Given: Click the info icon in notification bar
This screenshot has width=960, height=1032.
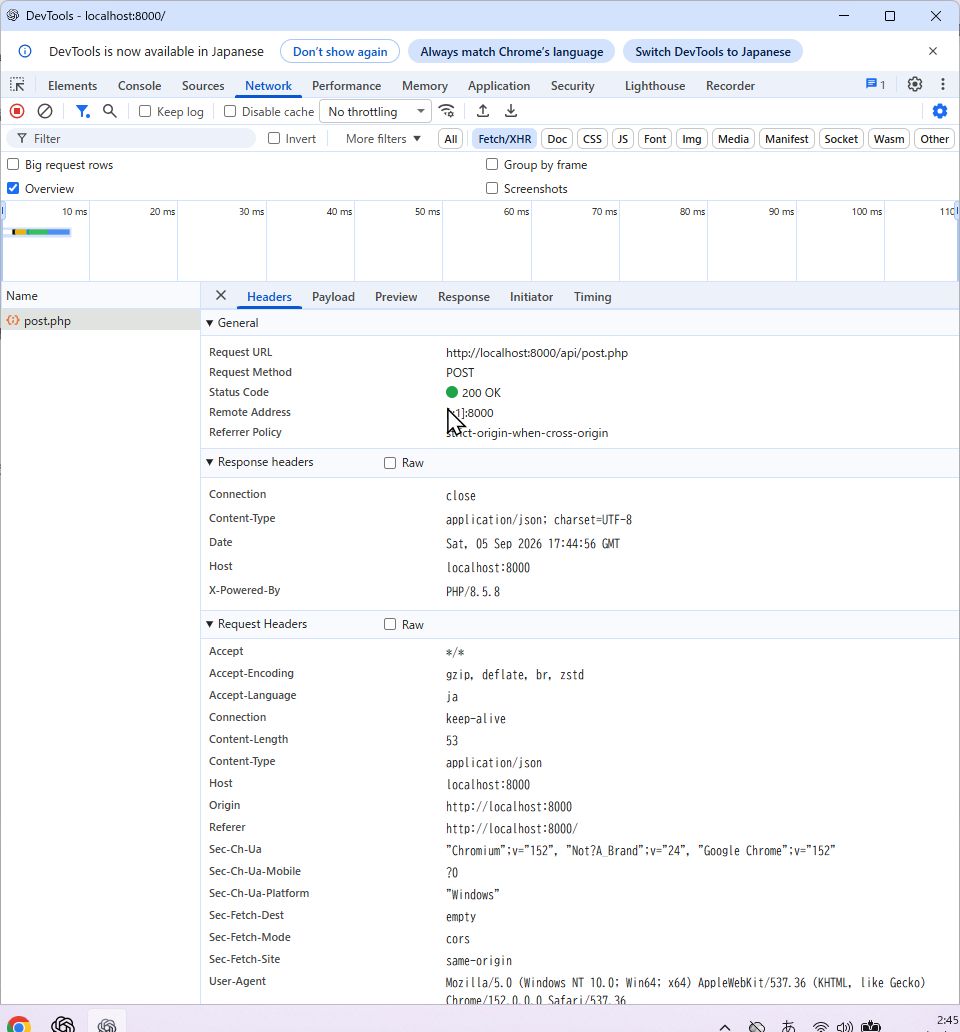Looking at the screenshot, I should click(x=25, y=51).
